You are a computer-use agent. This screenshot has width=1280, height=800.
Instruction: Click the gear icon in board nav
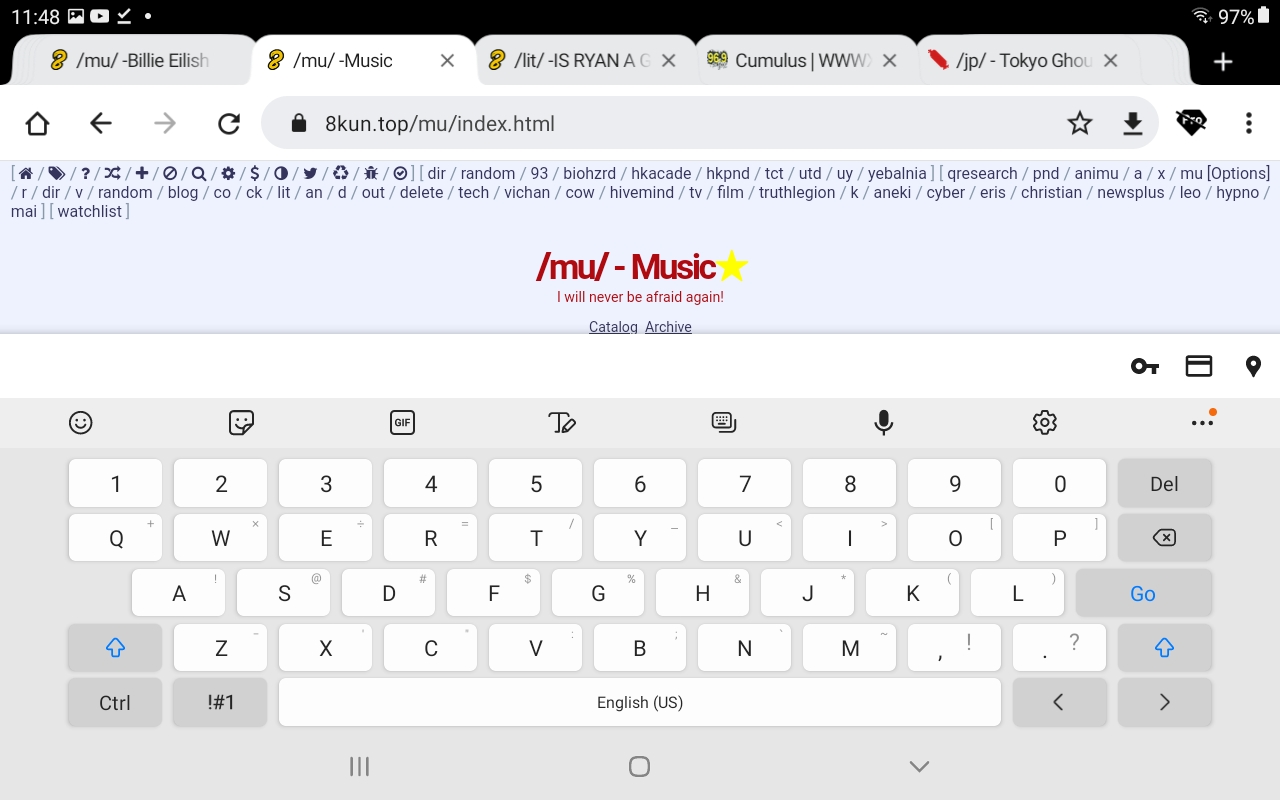pyautogui.click(x=228, y=173)
